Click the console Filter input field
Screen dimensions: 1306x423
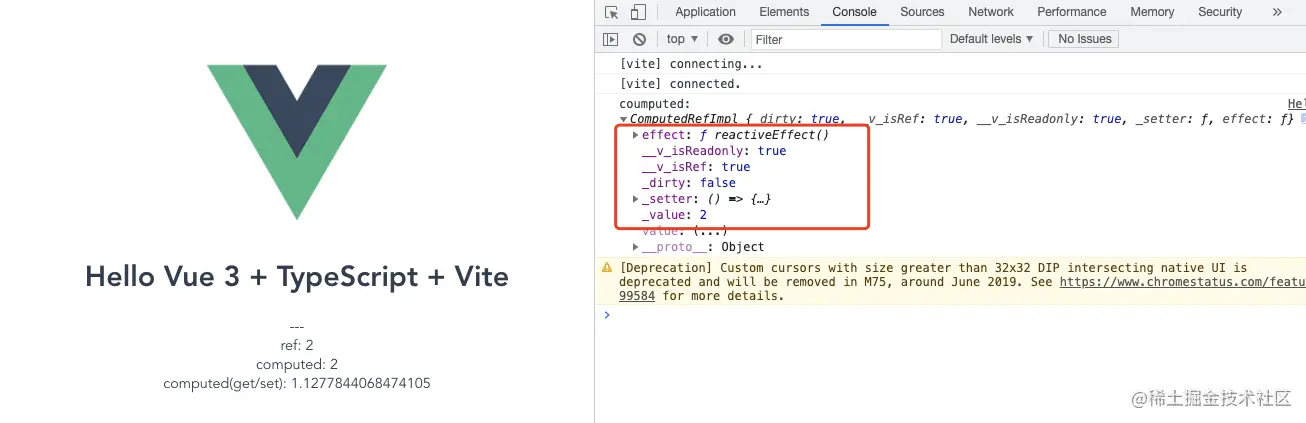click(x=846, y=39)
